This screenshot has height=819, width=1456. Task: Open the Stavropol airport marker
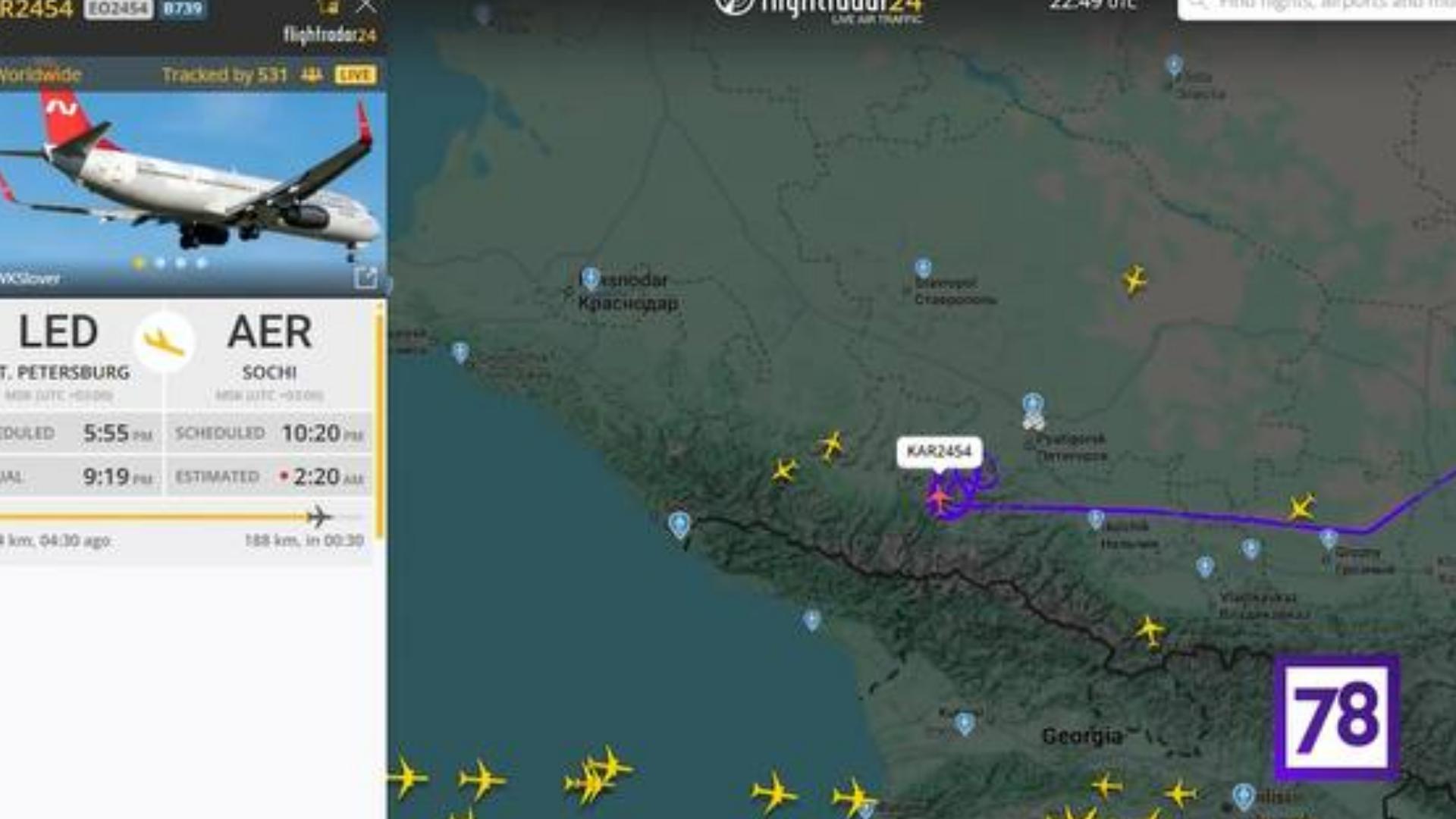click(x=923, y=268)
